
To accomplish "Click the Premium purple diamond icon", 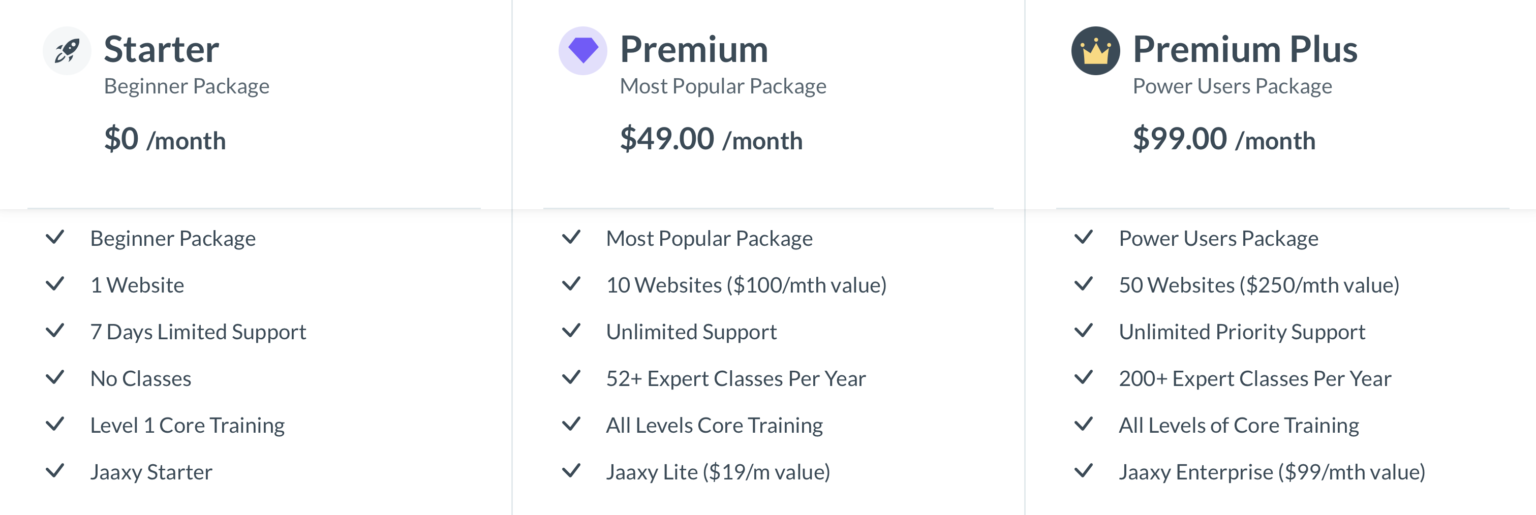I will 583,51.
